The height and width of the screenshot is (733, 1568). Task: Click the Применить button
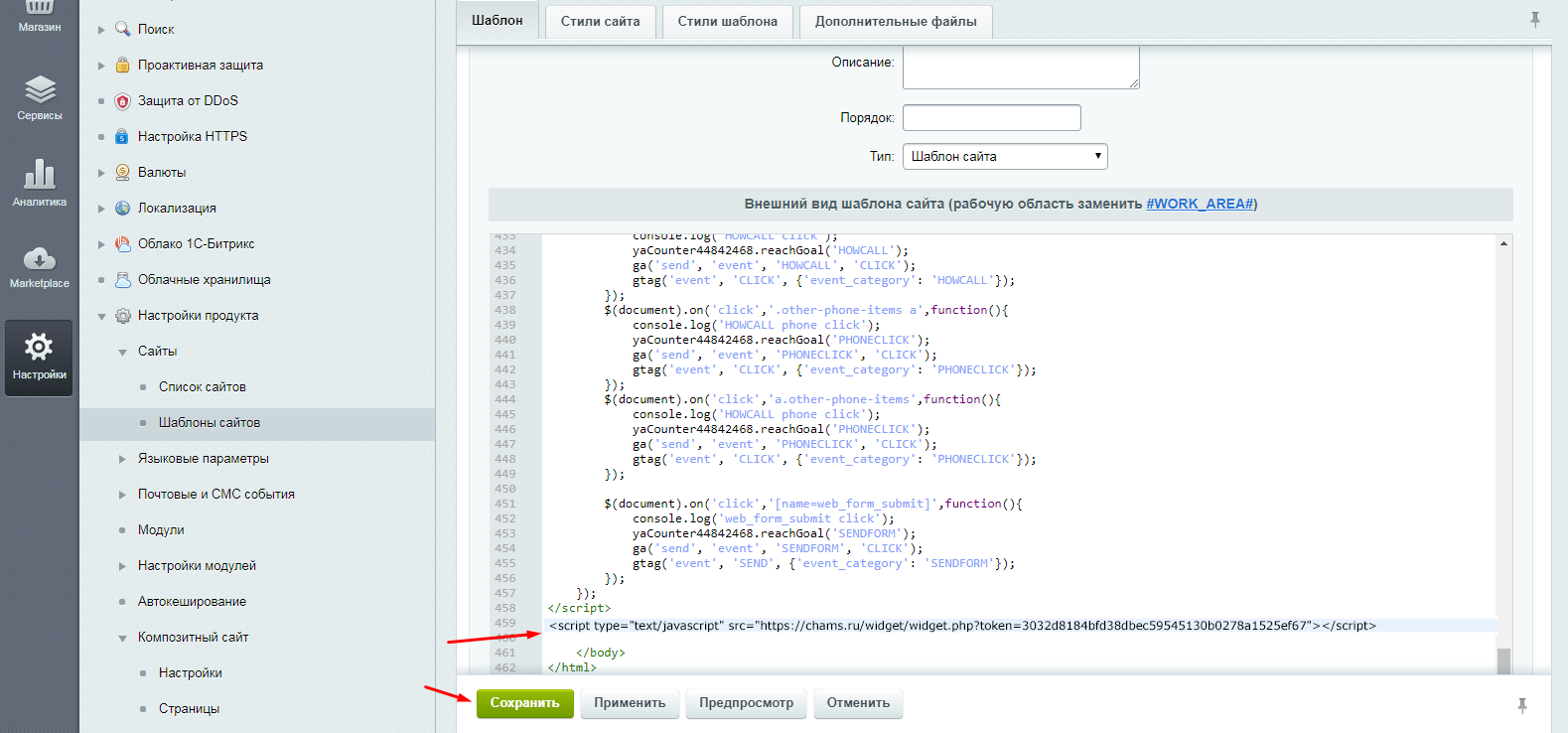click(x=630, y=703)
